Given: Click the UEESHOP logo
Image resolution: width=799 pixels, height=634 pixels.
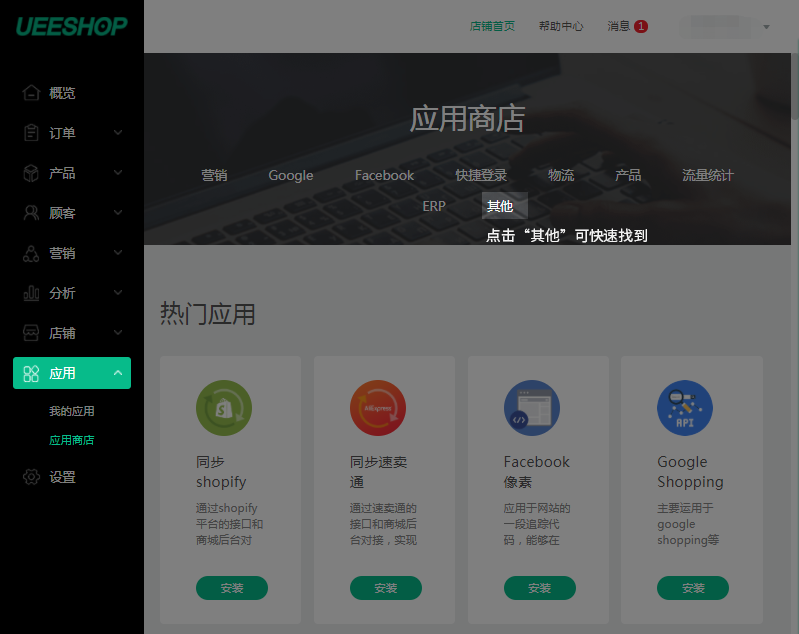Looking at the screenshot, I should [x=72, y=27].
